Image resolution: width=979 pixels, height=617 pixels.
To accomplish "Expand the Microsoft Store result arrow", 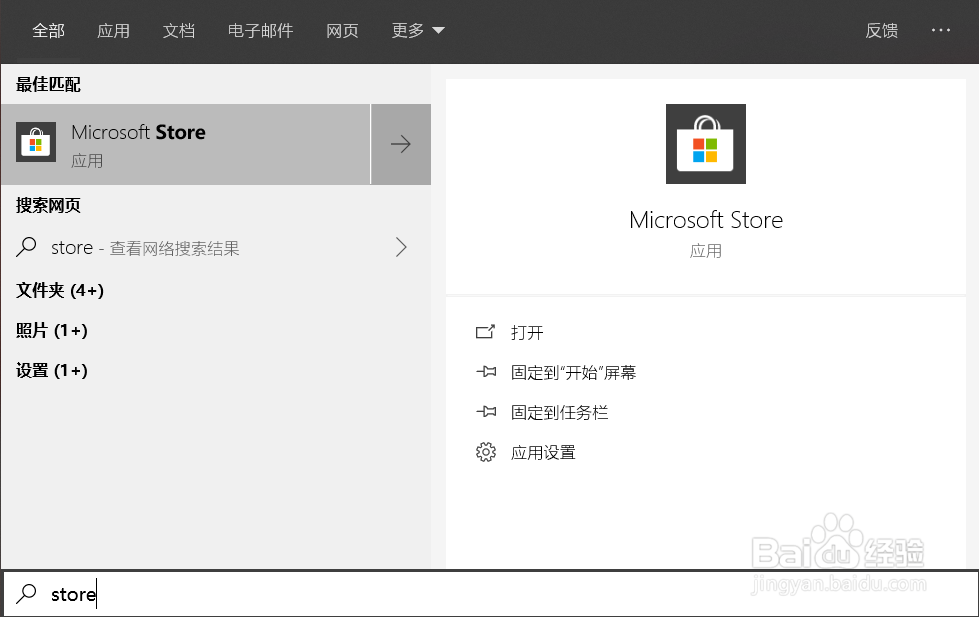I will 401,145.
